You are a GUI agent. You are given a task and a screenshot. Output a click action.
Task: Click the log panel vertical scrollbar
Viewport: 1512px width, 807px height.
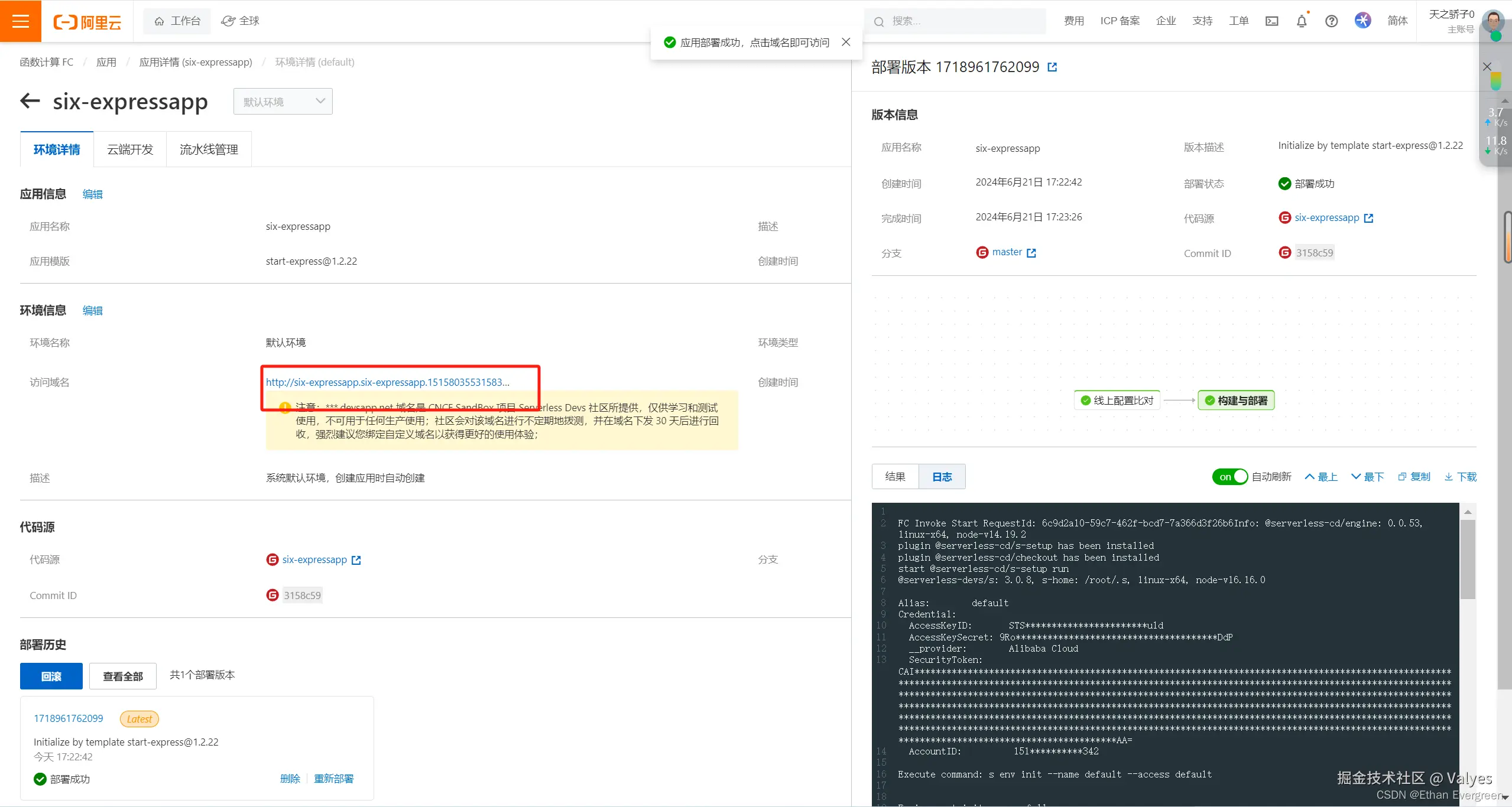(x=1467, y=559)
